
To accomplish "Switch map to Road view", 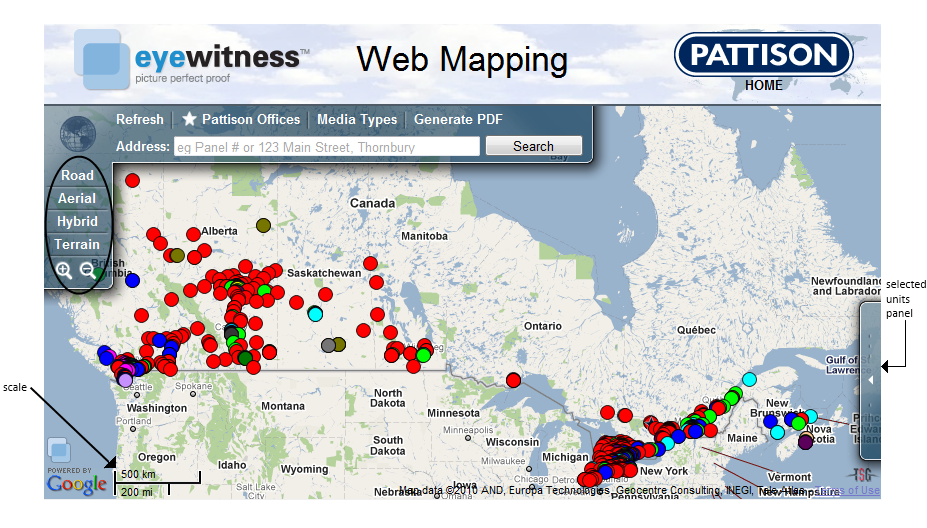I will pyautogui.click(x=77, y=175).
